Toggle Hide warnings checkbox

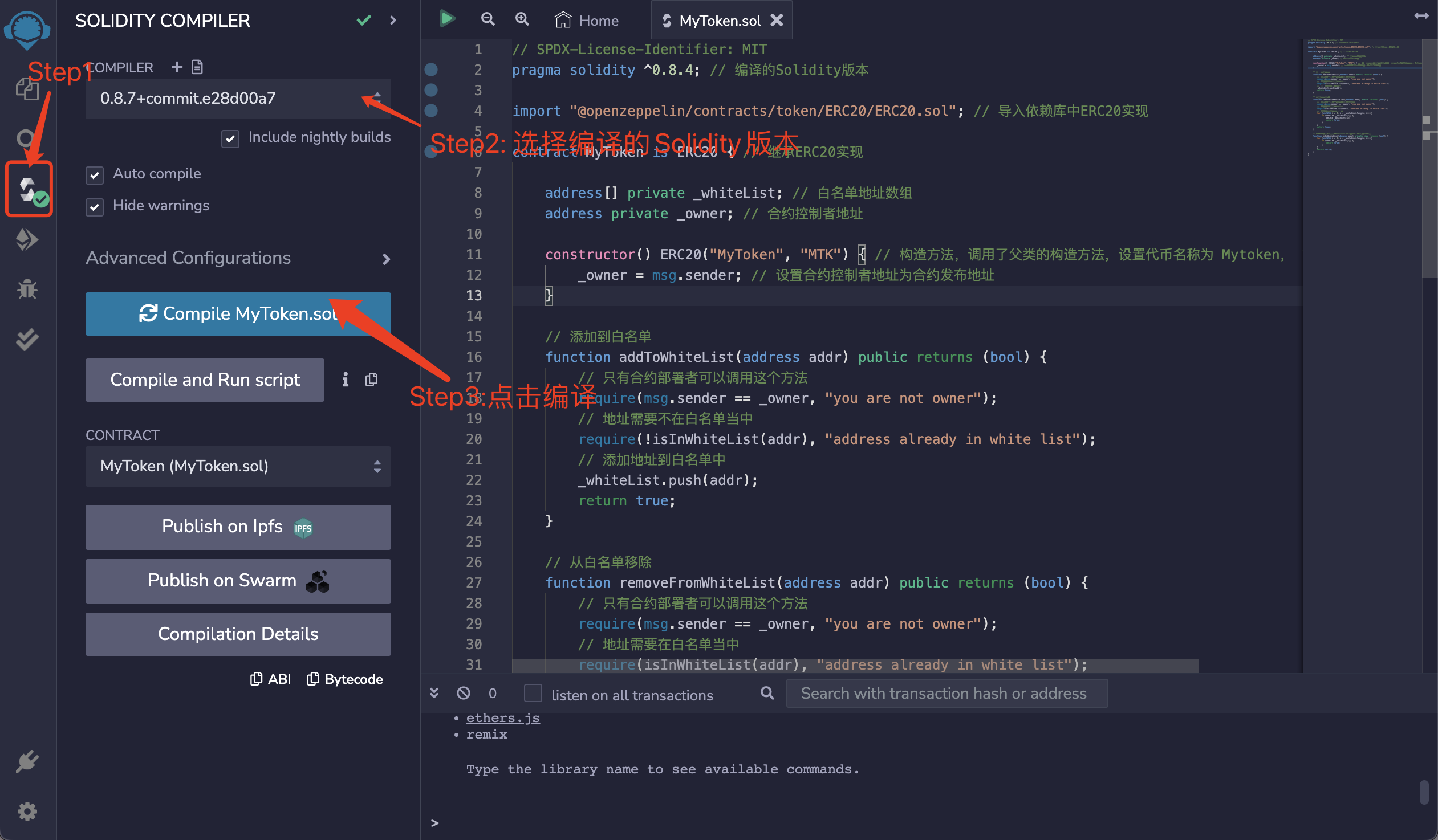[95, 207]
